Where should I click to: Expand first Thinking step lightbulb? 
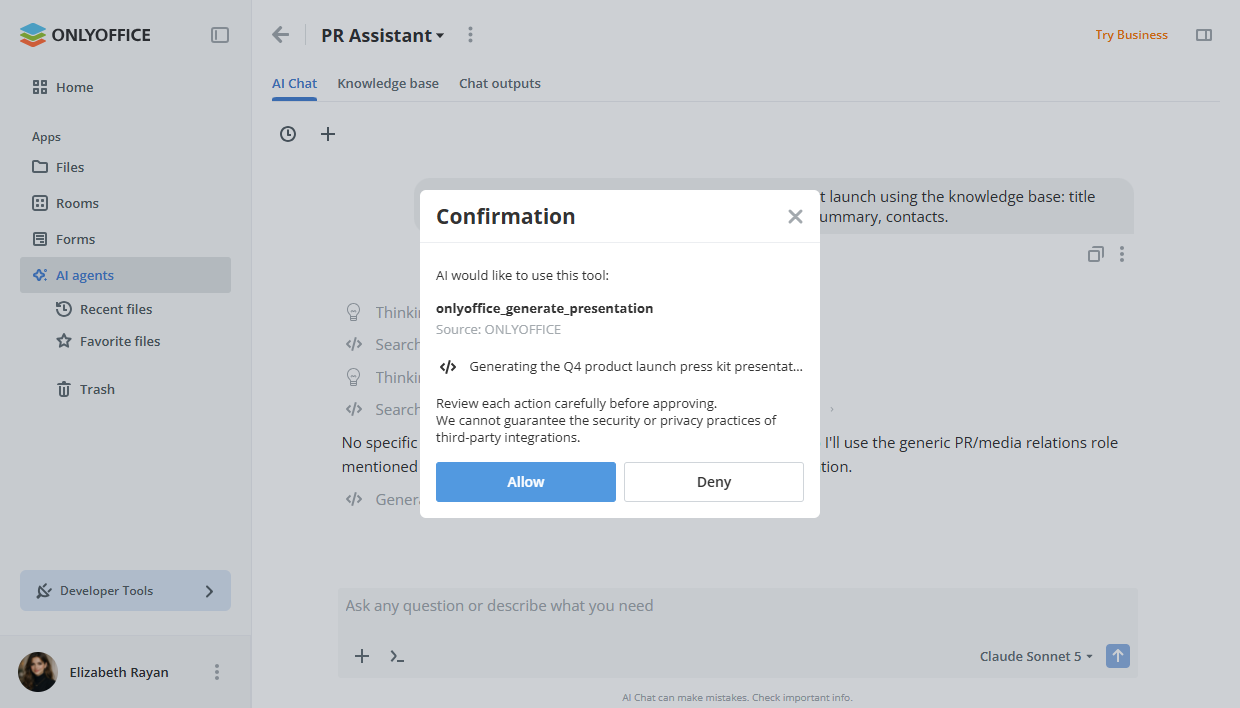[x=353, y=312]
